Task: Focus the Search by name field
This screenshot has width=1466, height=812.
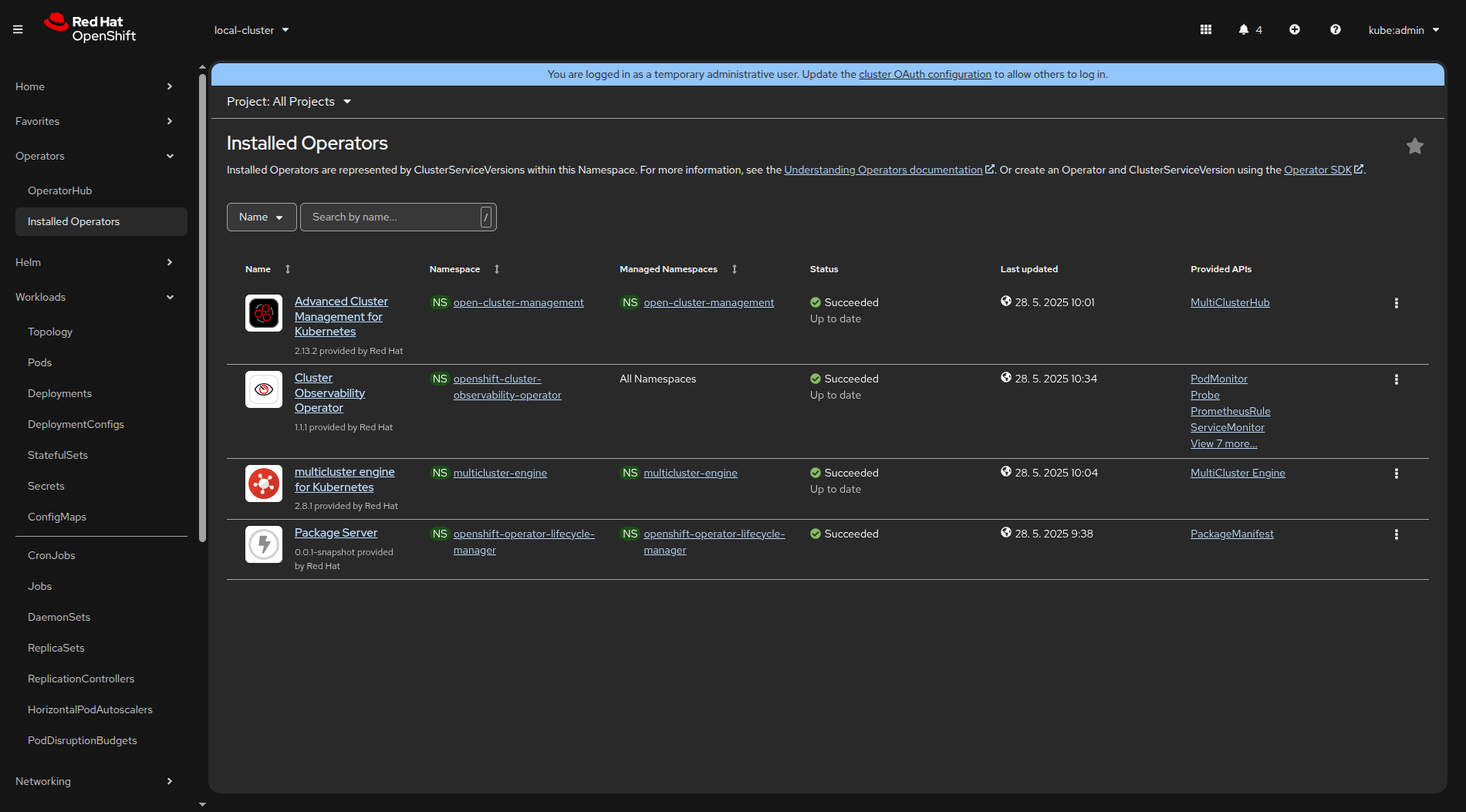Action: click(x=394, y=217)
